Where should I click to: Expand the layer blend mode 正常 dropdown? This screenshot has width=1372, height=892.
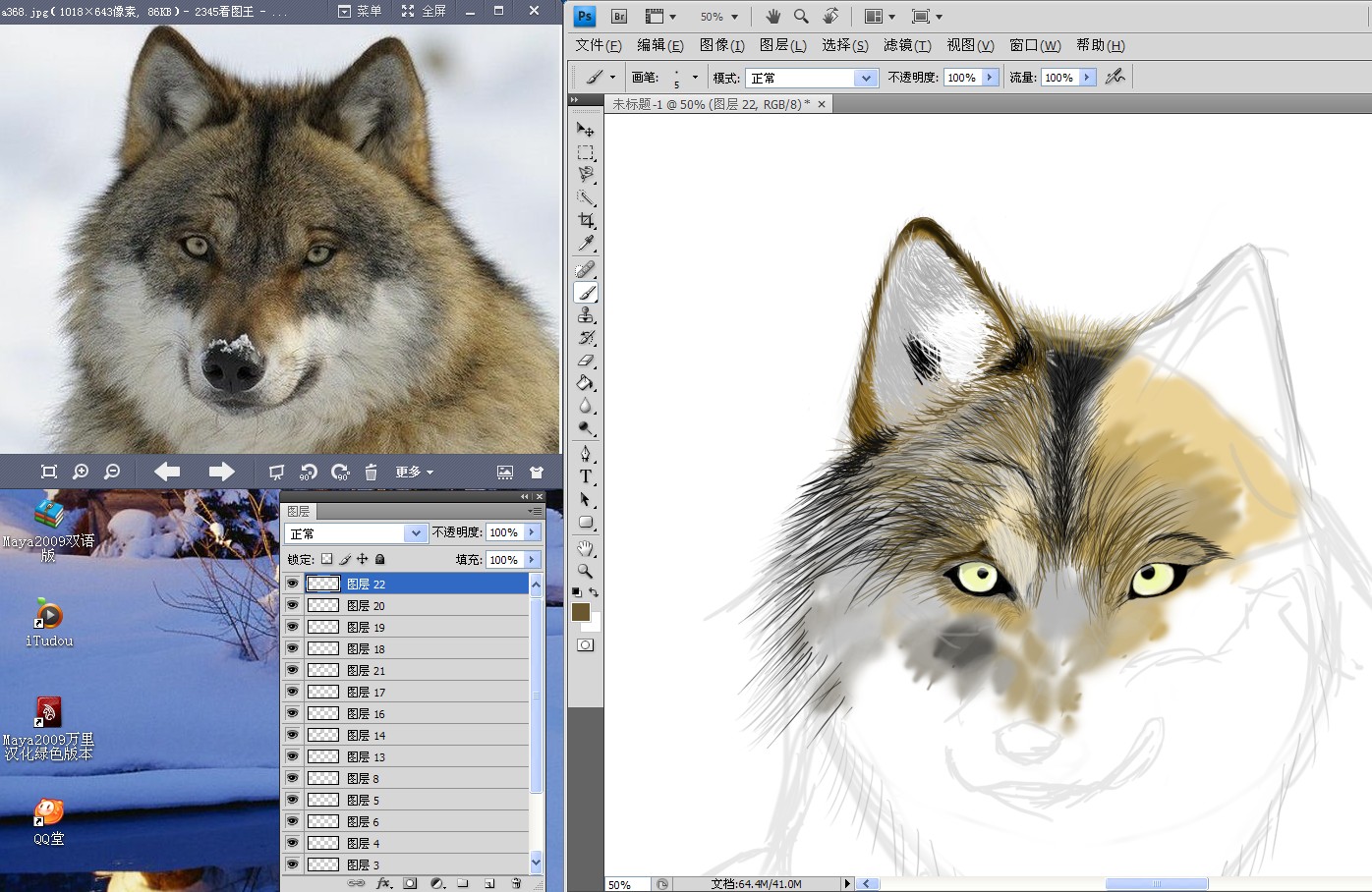(415, 533)
